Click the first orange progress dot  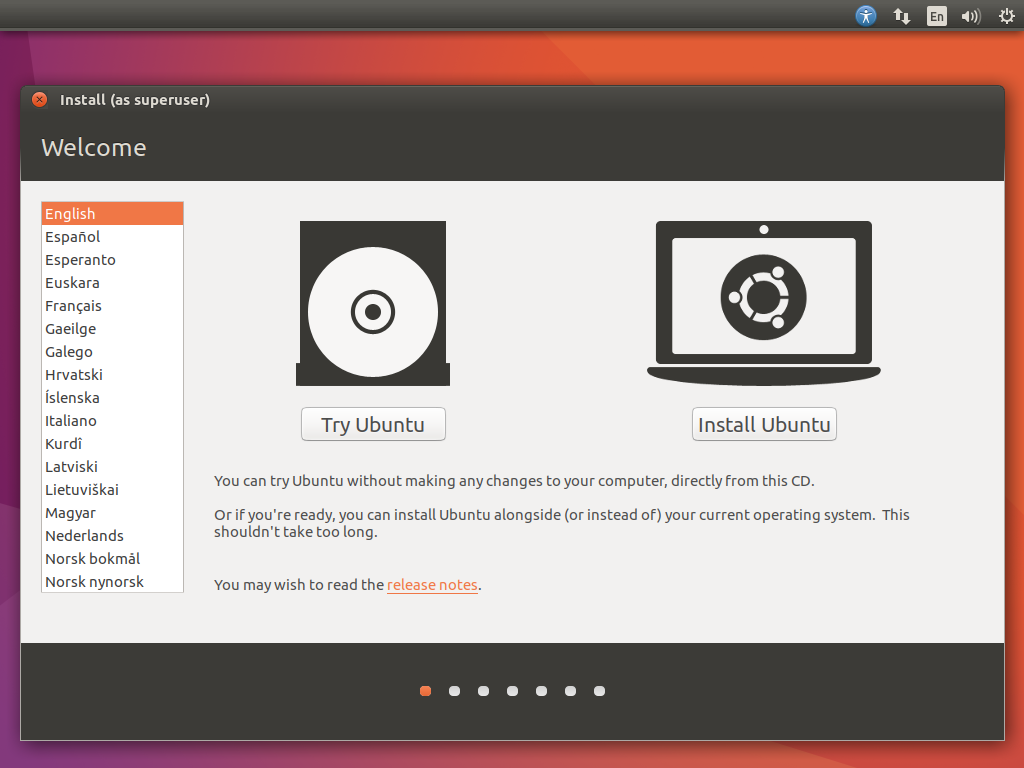tap(426, 691)
